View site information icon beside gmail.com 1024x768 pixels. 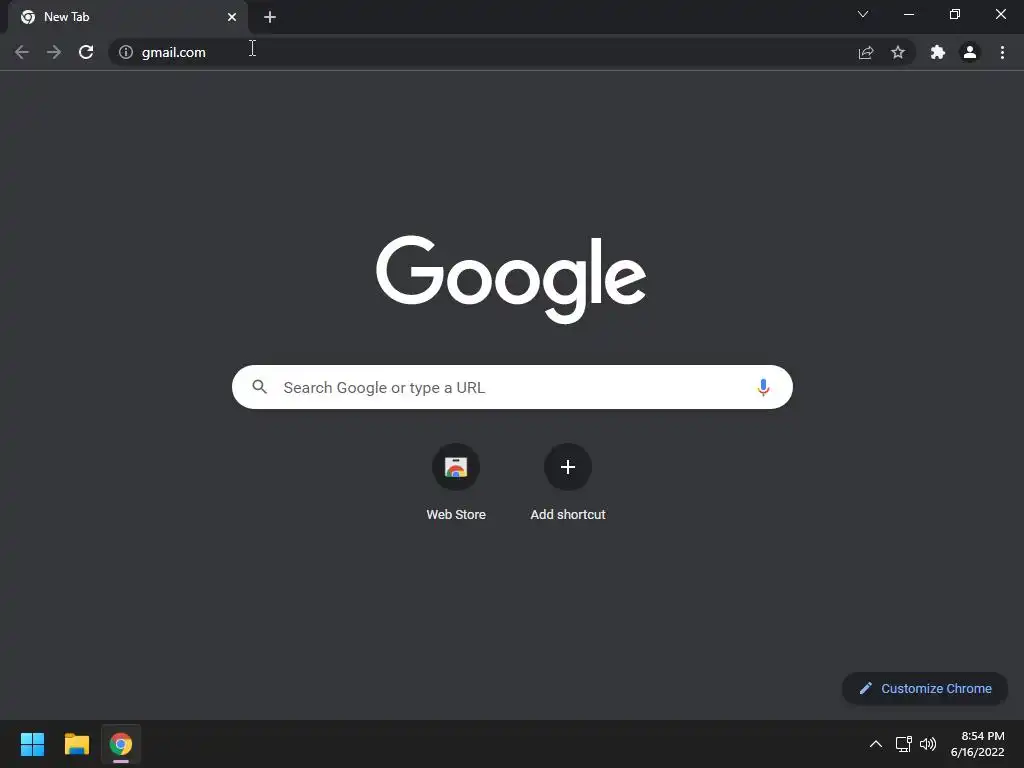tap(126, 52)
